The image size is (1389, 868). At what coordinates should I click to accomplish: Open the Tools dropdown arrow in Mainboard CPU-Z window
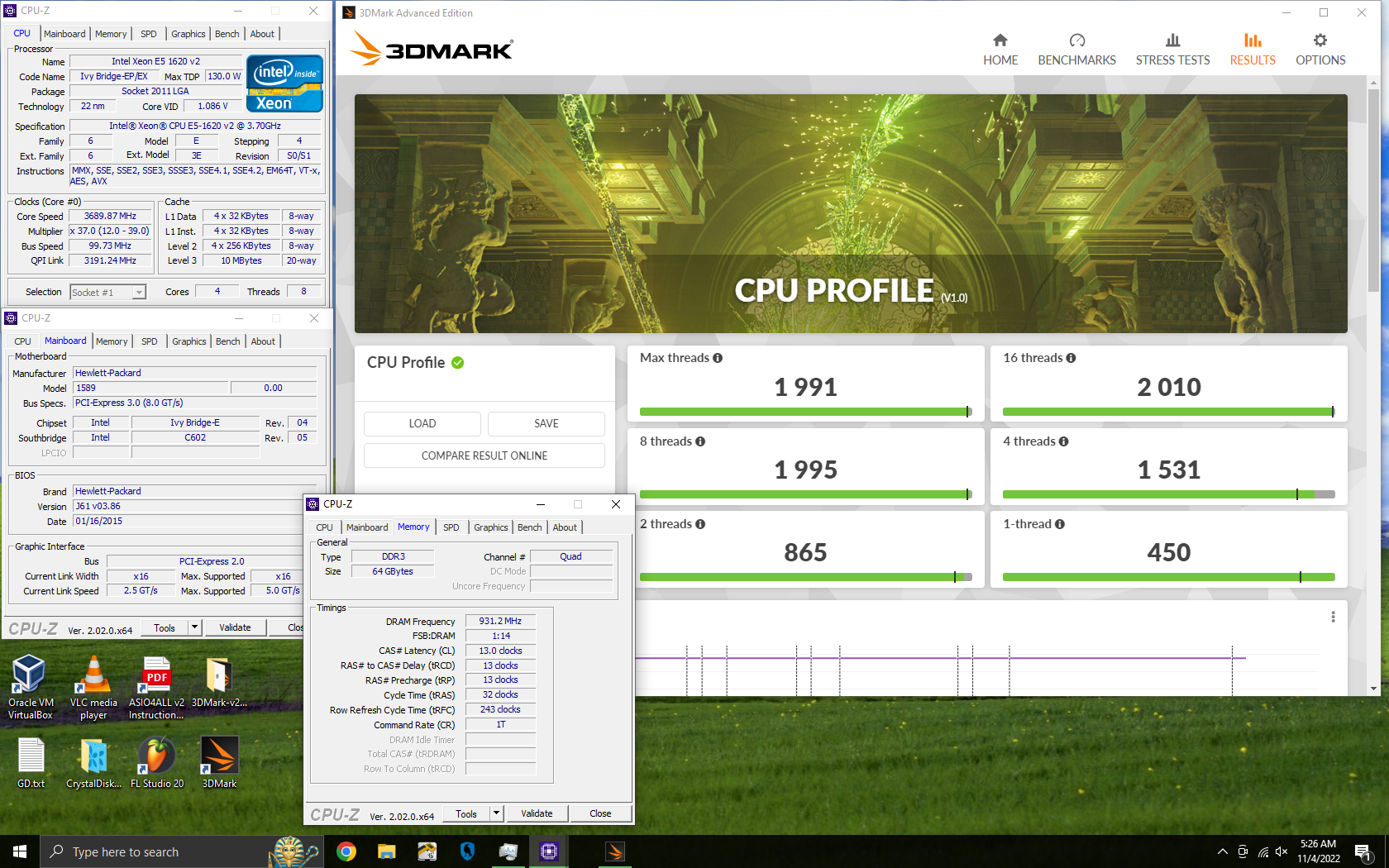(195, 627)
